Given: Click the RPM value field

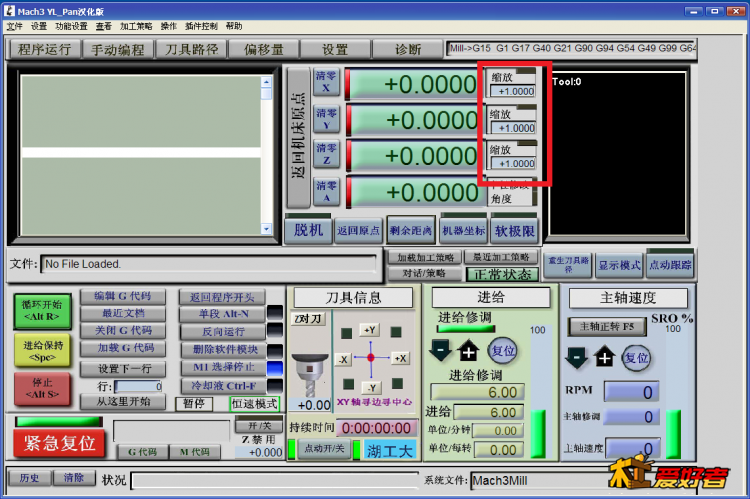Looking at the screenshot, I should [631, 392].
